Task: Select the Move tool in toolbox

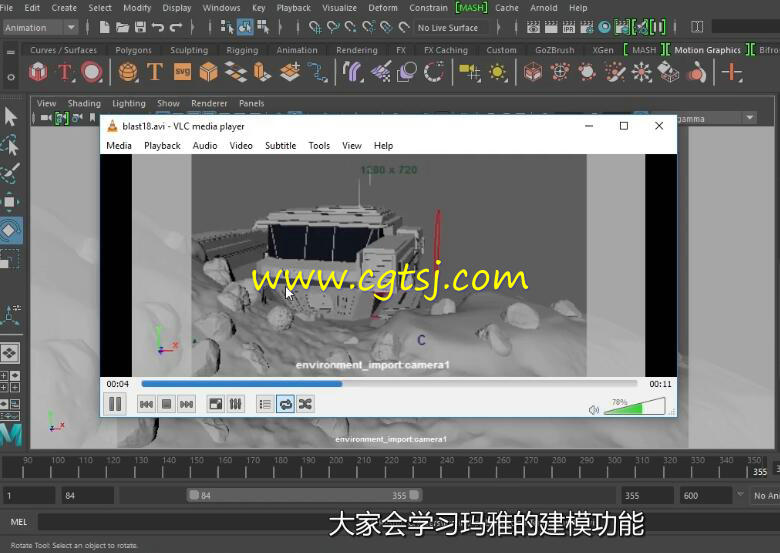Action: click(10, 202)
